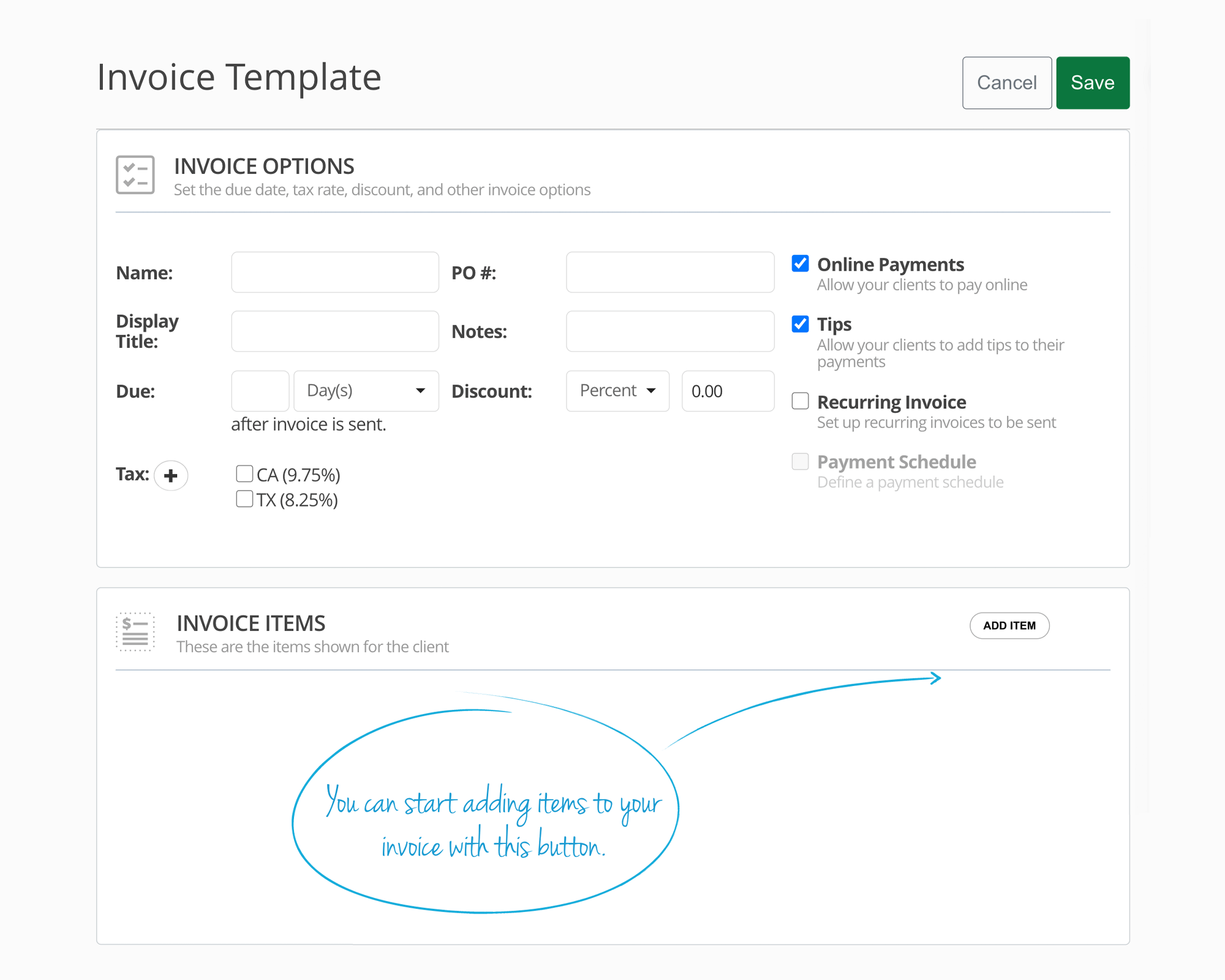The width and height of the screenshot is (1225, 980).
Task: Click the Tips checkmark icon
Action: tap(800, 323)
